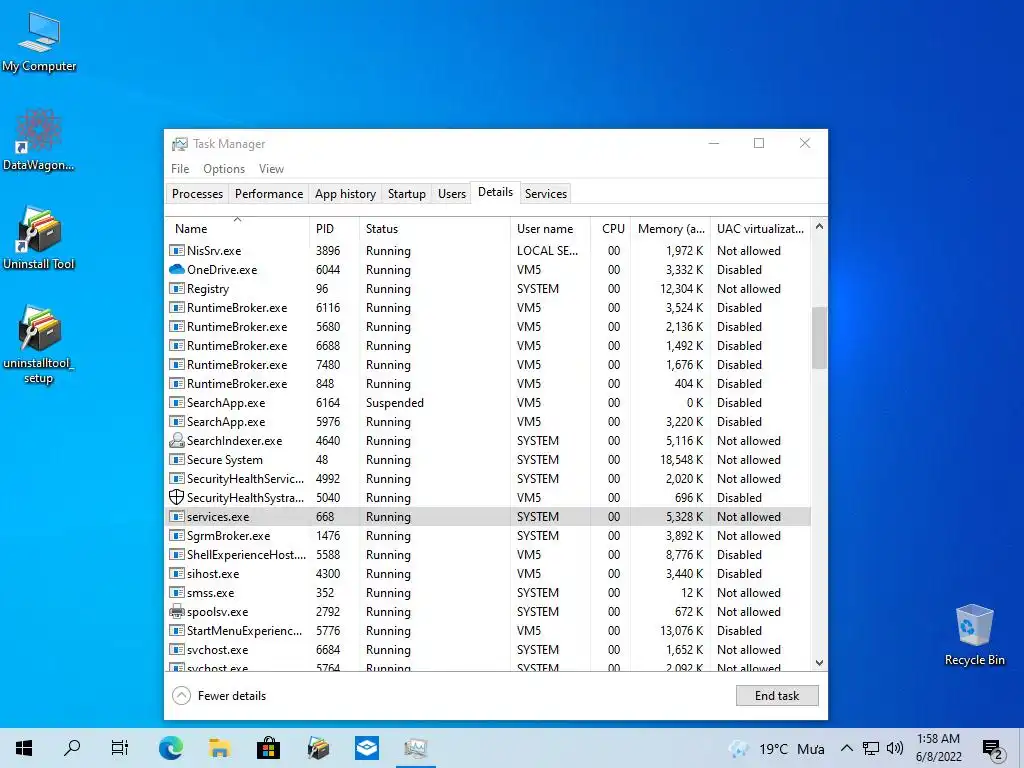Viewport: 1024px width, 768px height.
Task: Click the spoolsv.exe printer icon
Action: click(176, 612)
